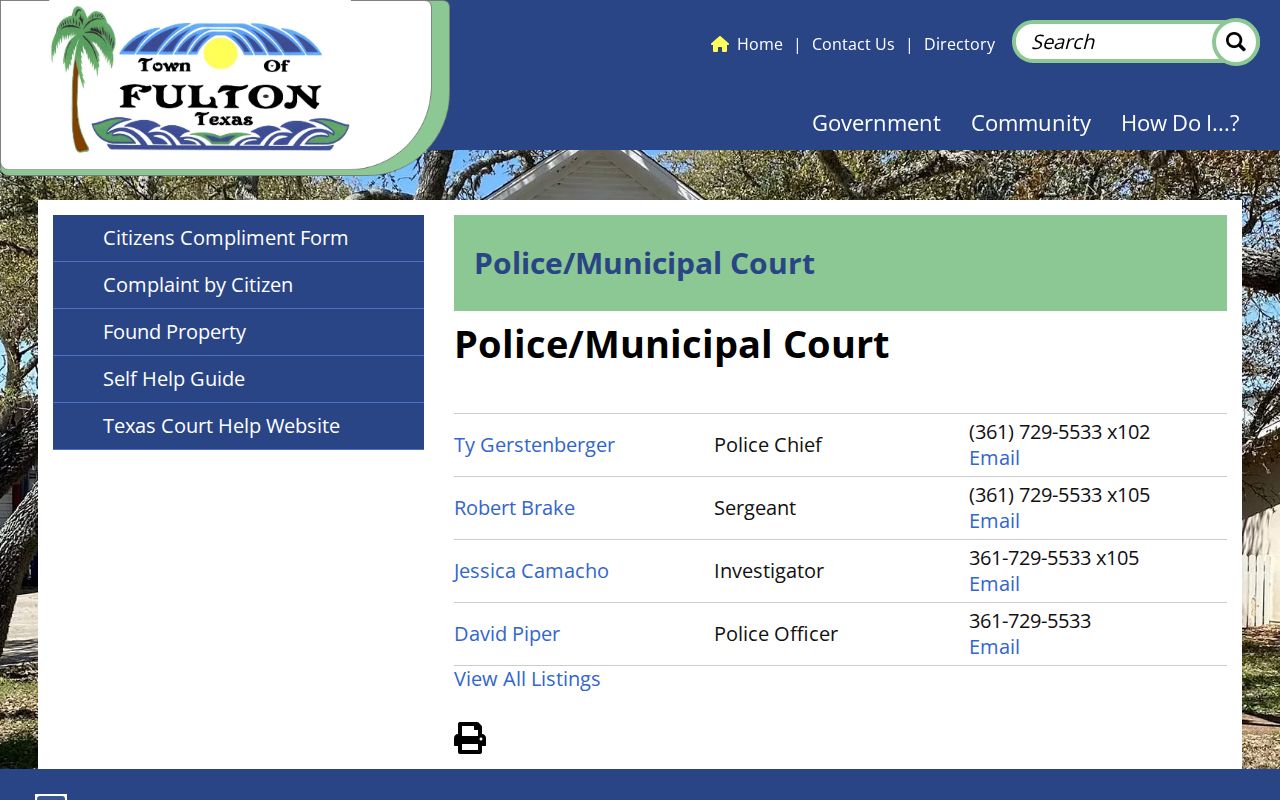Click the Police Officer title text
This screenshot has height=800, width=1280.
point(776,634)
